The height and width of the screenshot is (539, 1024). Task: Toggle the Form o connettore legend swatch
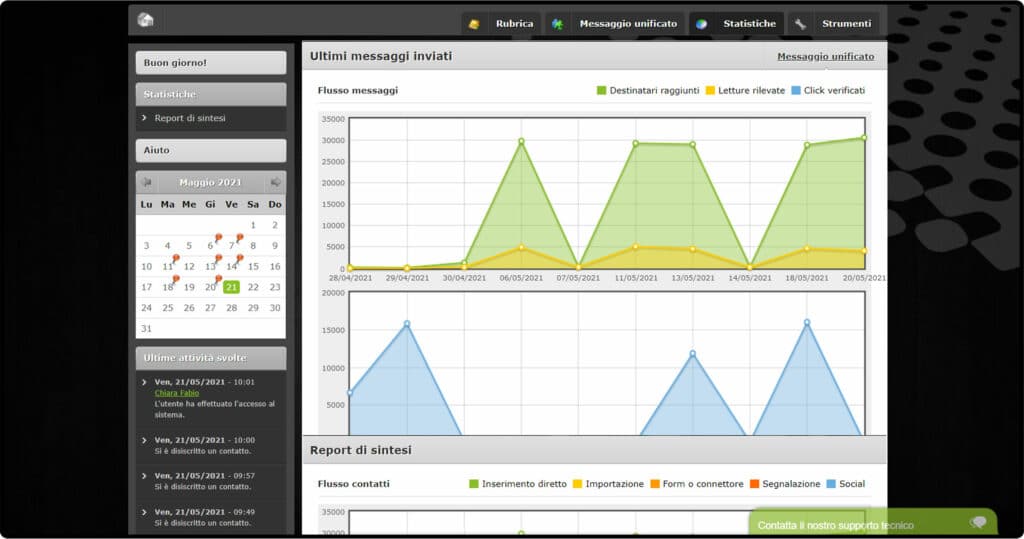(654, 484)
